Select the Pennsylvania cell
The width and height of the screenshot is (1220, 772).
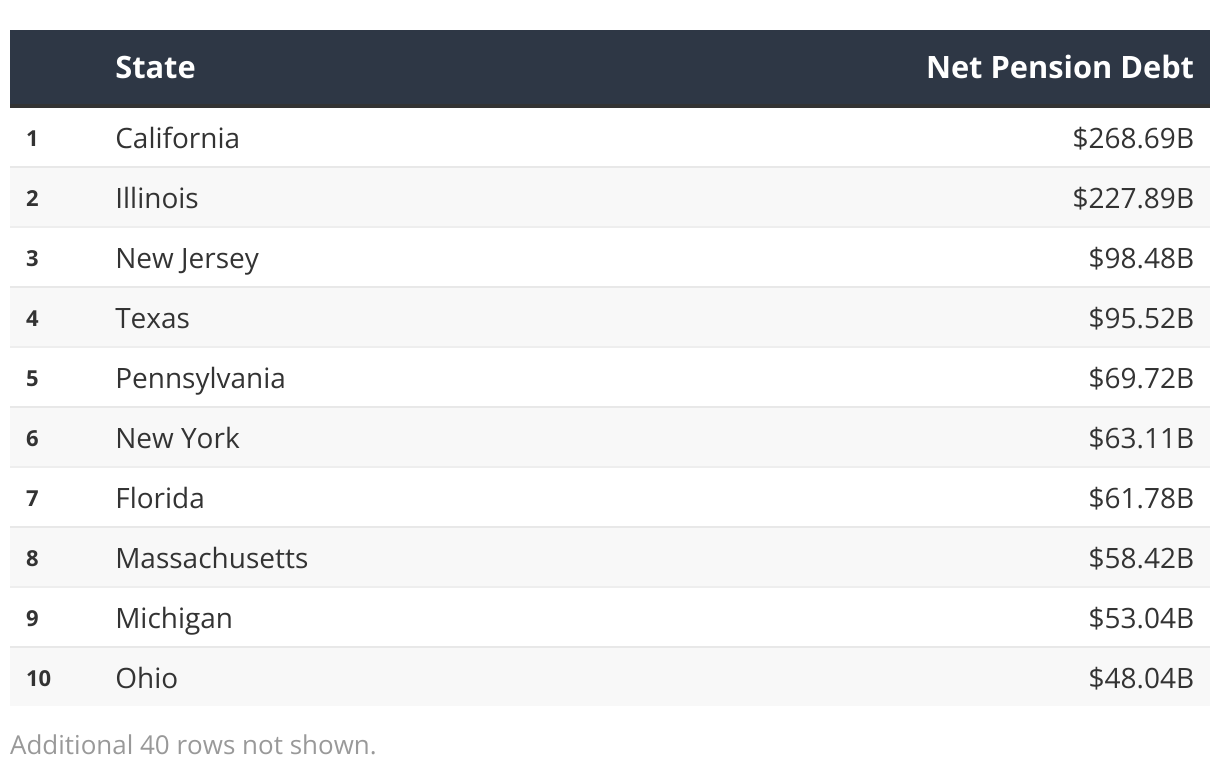click(x=200, y=378)
